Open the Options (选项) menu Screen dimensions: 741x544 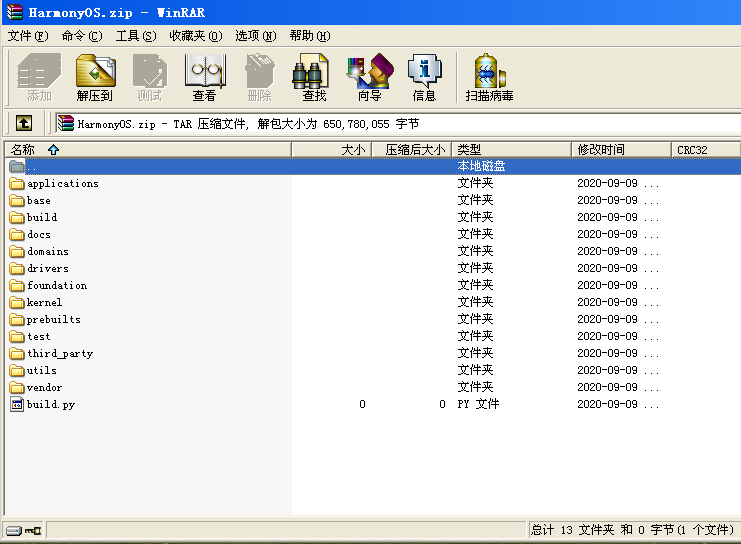pyautogui.click(x=255, y=36)
